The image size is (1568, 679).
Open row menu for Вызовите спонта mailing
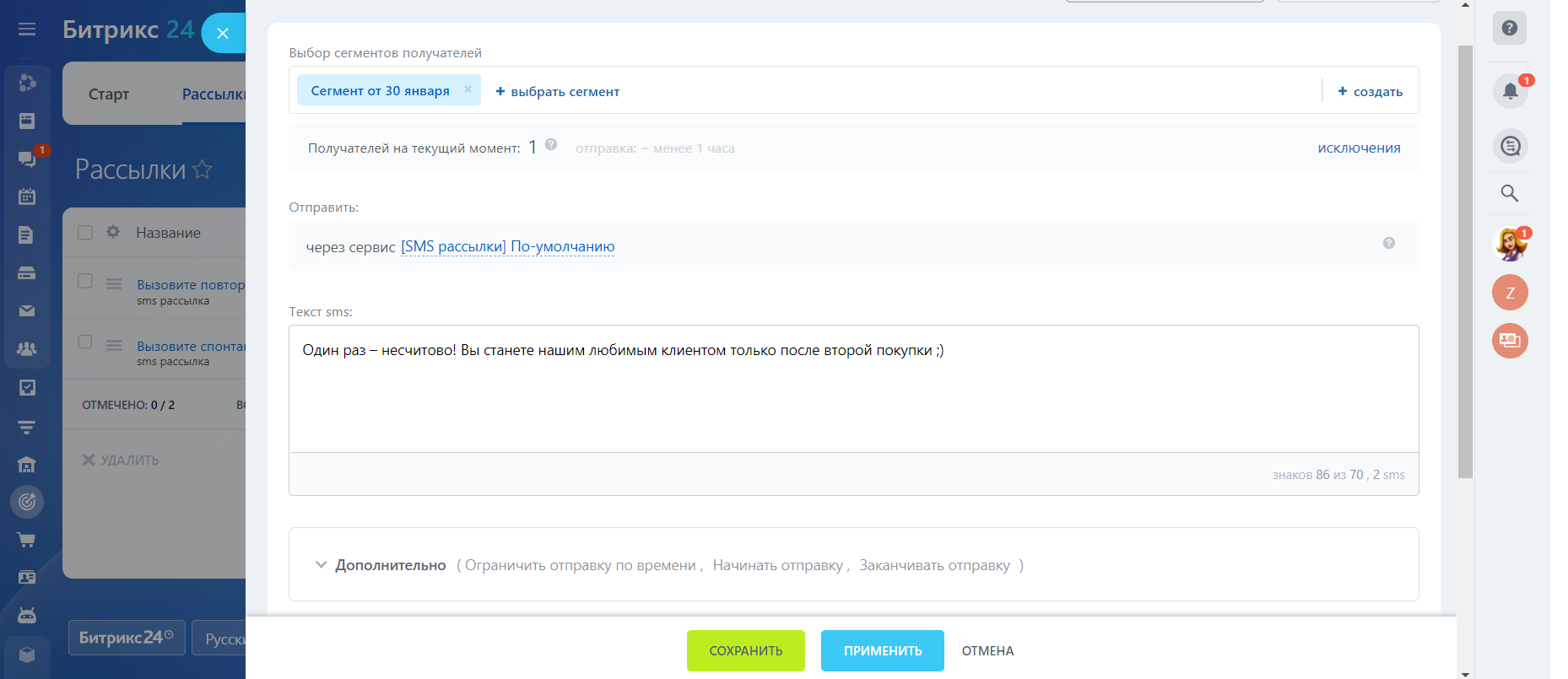(114, 345)
